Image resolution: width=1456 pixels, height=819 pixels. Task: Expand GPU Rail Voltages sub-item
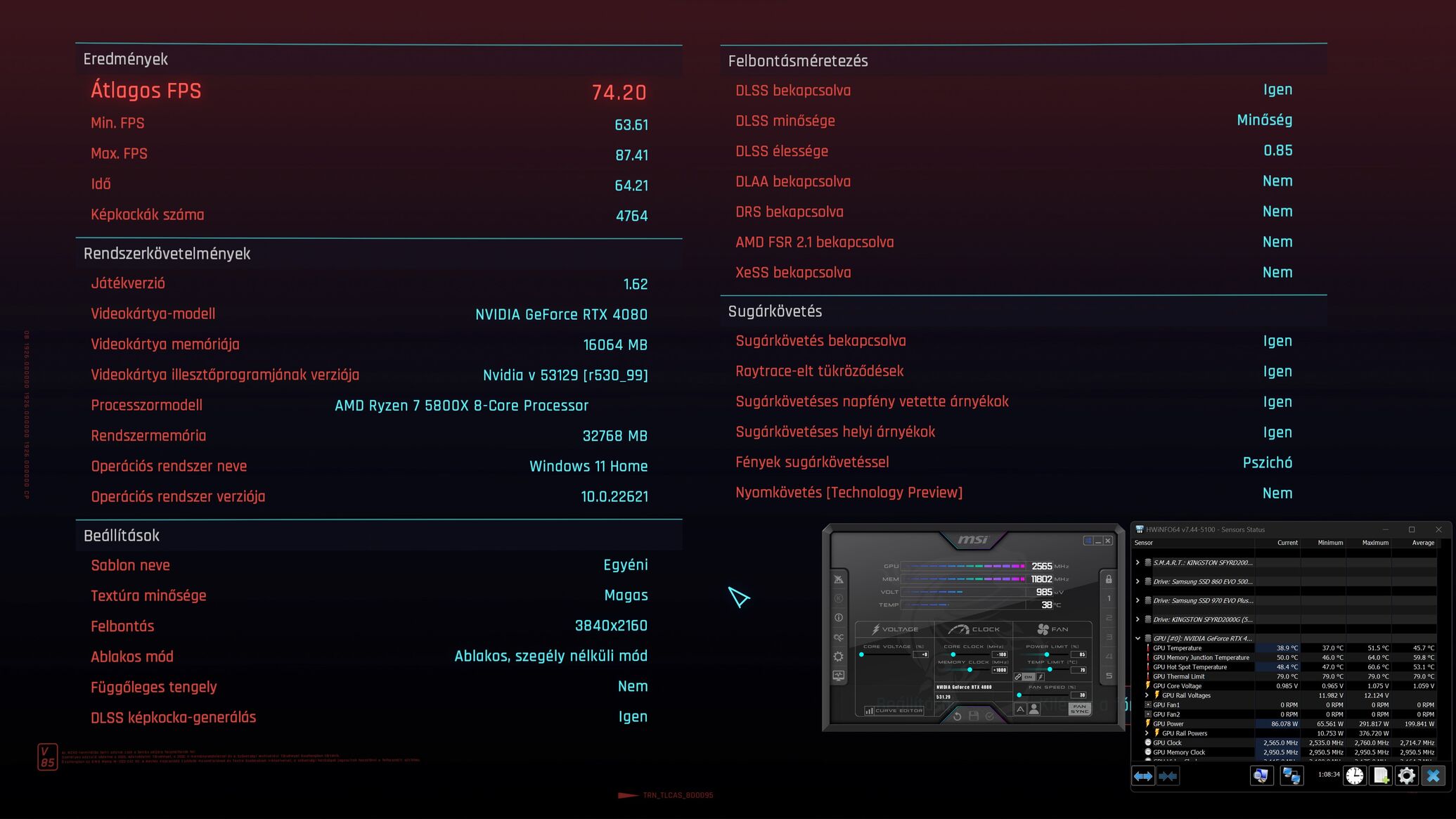coord(1147,695)
